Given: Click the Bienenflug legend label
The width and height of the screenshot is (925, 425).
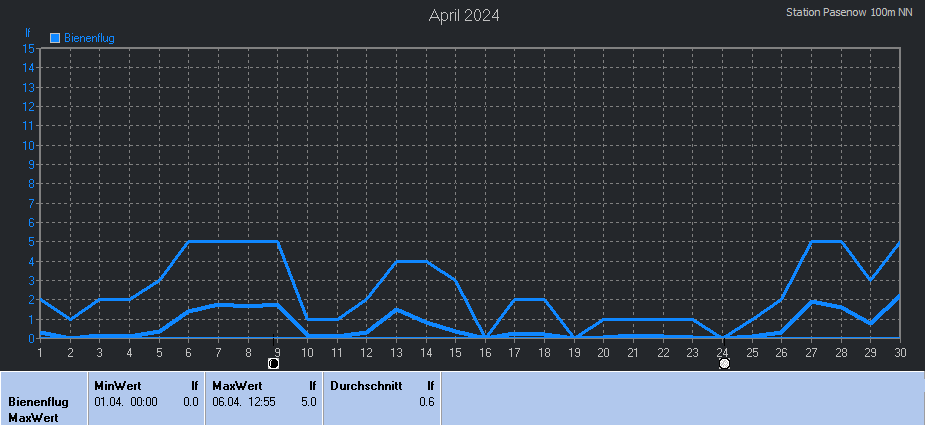Looking at the screenshot, I should coord(89,38).
